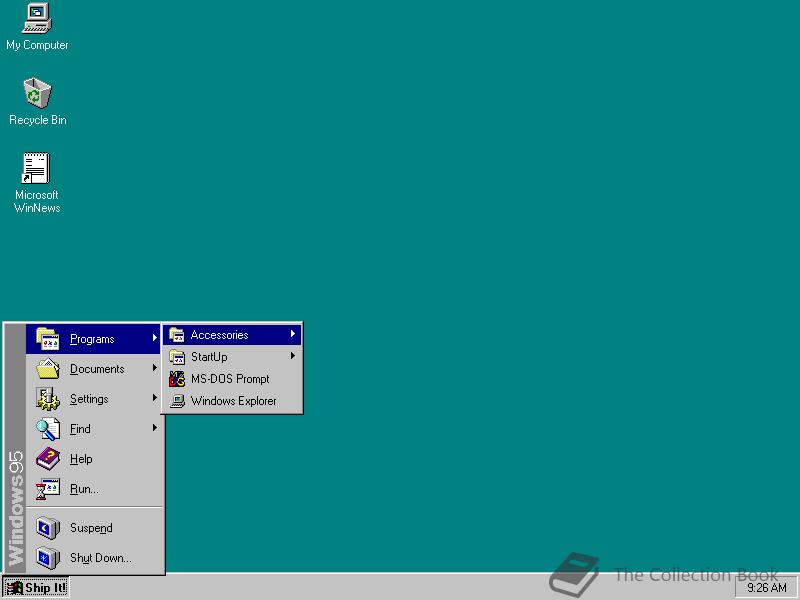Click the Ship It! start button
The width and height of the screenshot is (800, 600).
[x=35, y=588]
